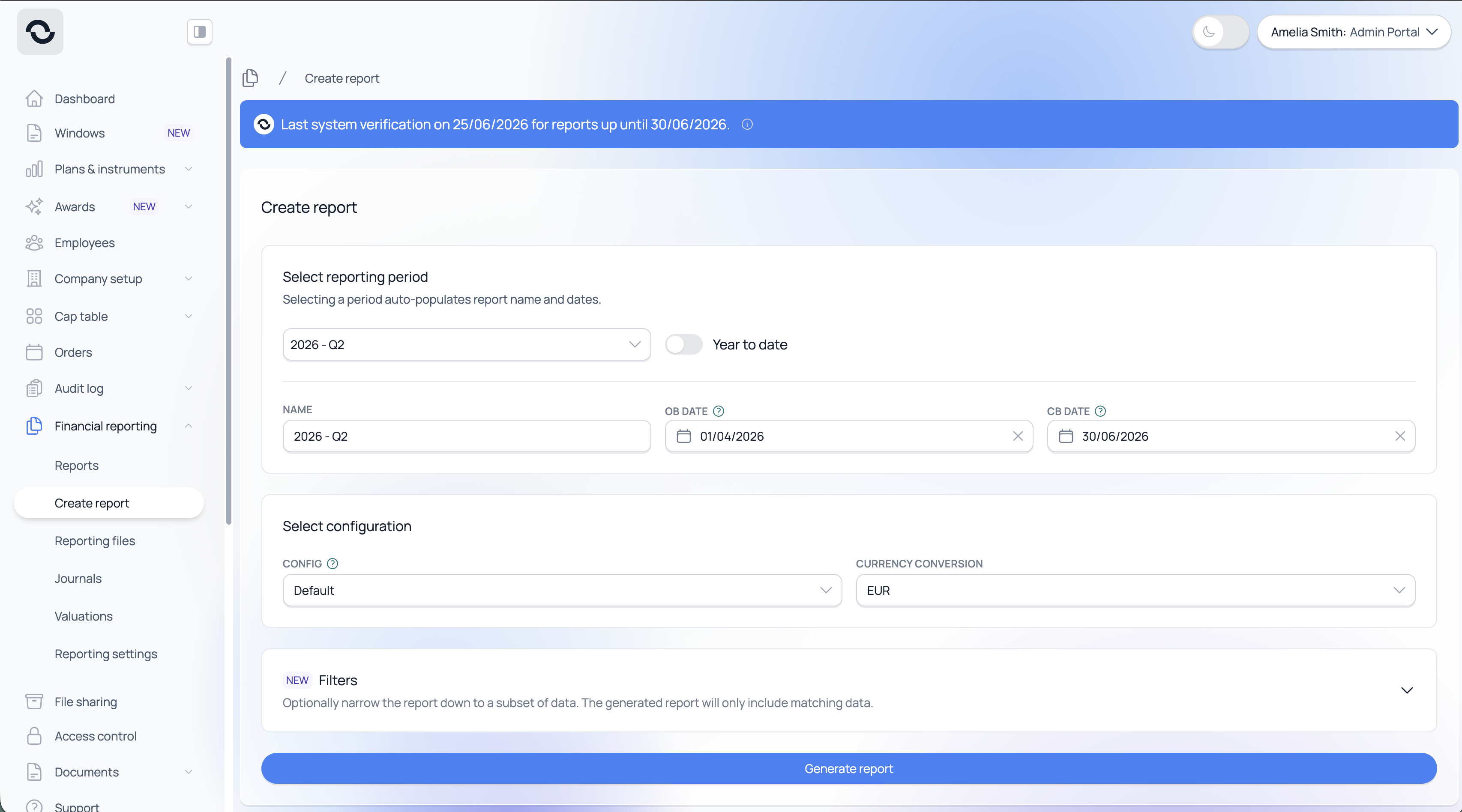The image size is (1462, 812).
Task: Expand the Cap table chevron
Action: pos(189,316)
